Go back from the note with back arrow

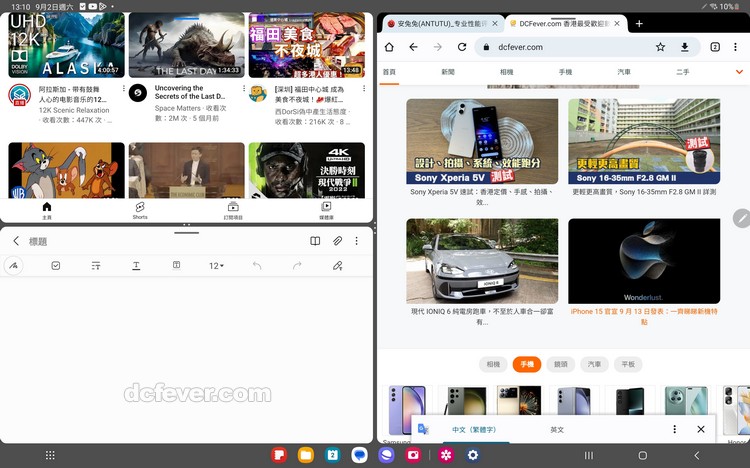coord(16,241)
